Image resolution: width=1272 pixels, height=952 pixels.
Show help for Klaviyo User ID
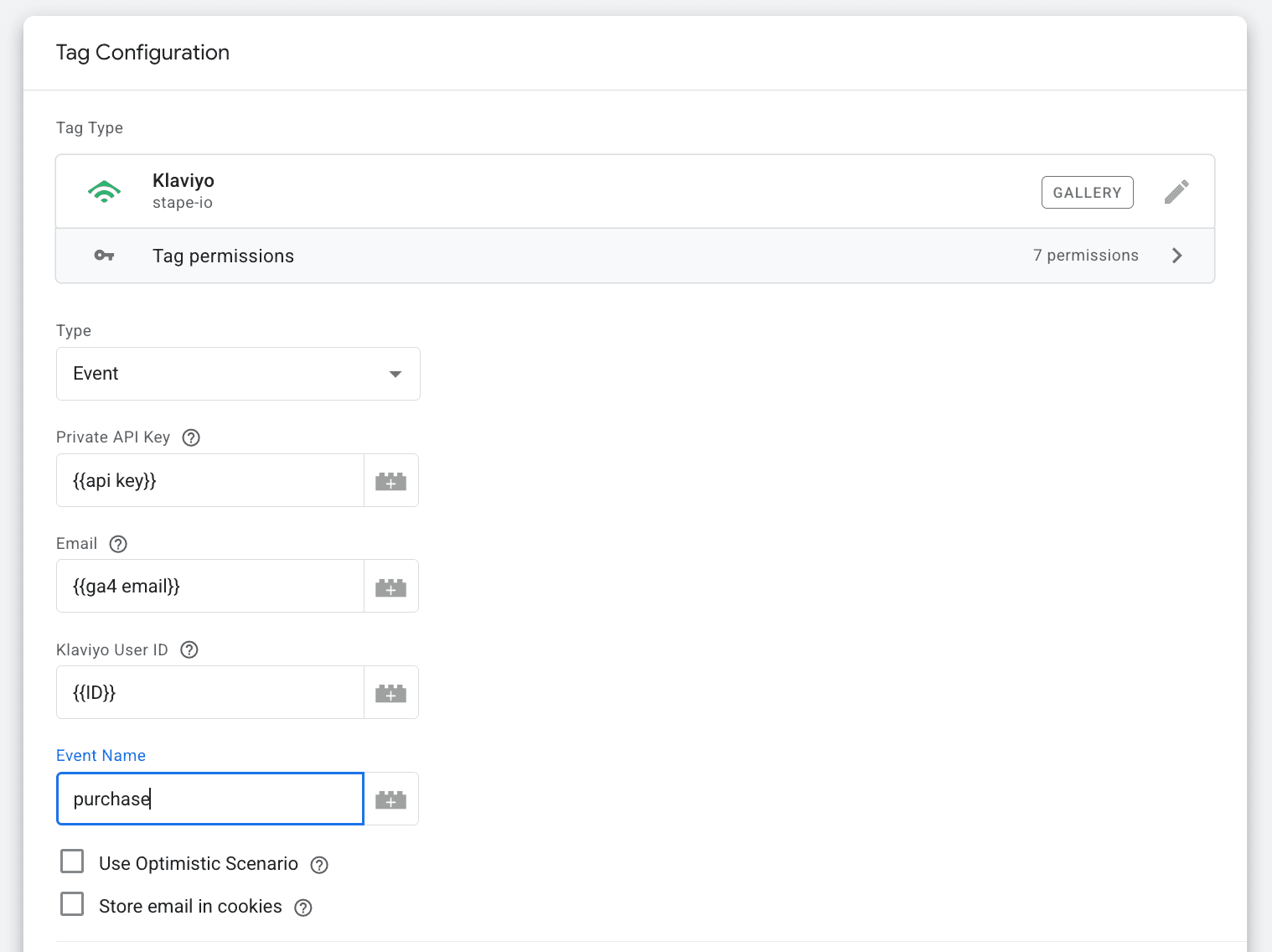pos(189,650)
